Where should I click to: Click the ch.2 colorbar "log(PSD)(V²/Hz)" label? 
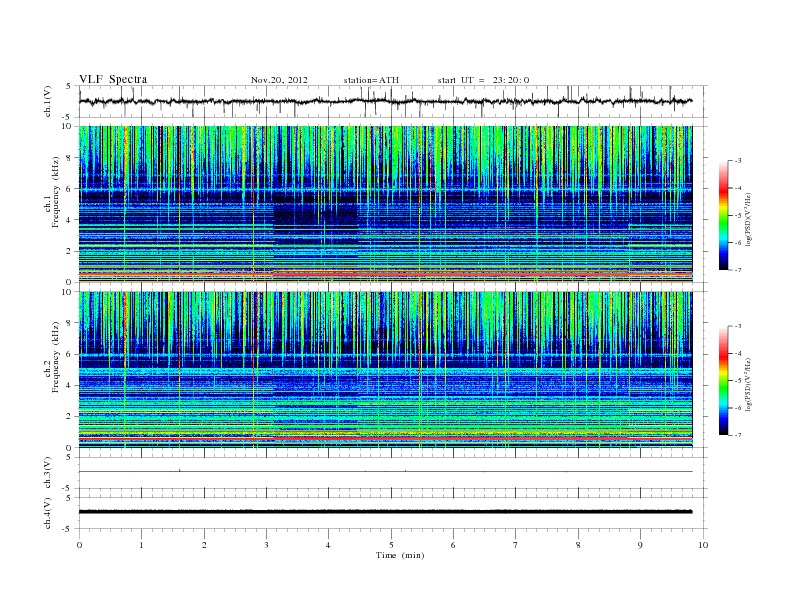(x=748, y=385)
